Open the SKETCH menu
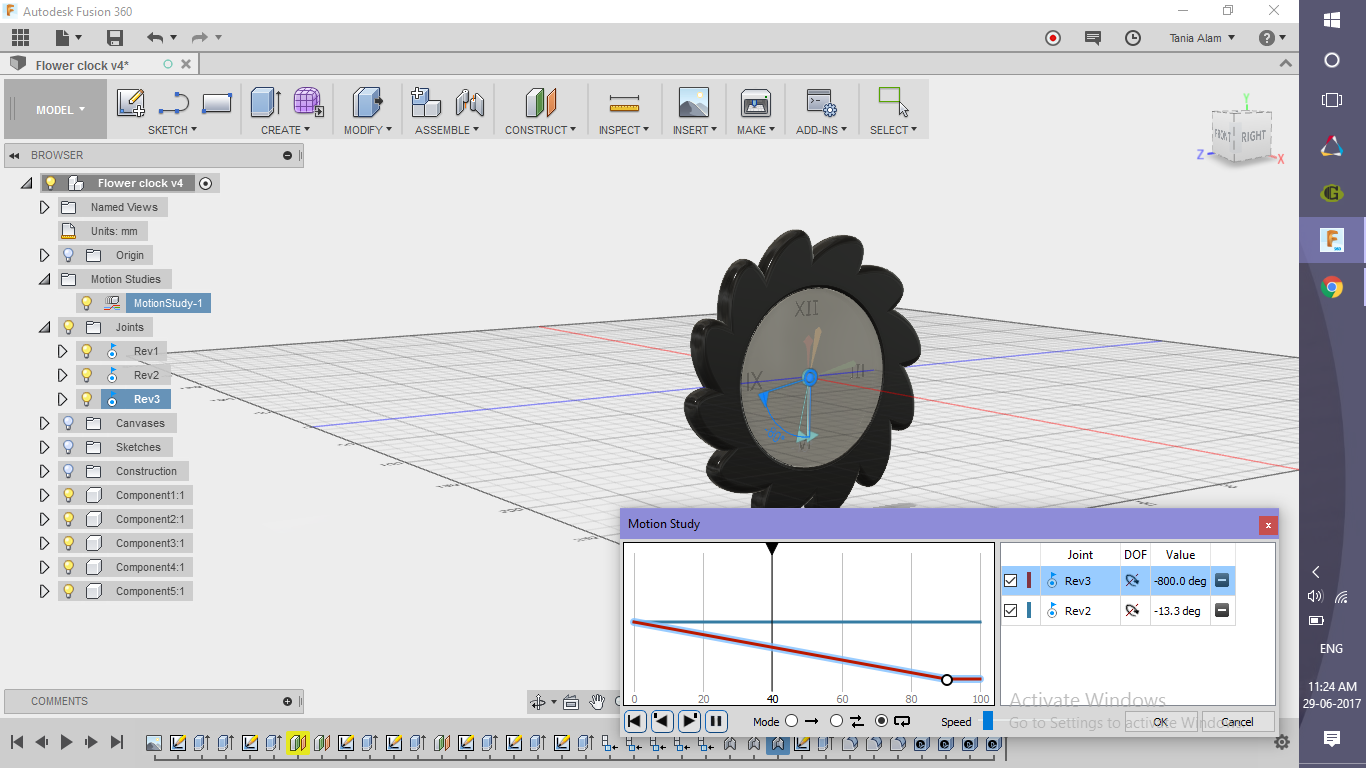The image size is (1366, 768). 172,130
